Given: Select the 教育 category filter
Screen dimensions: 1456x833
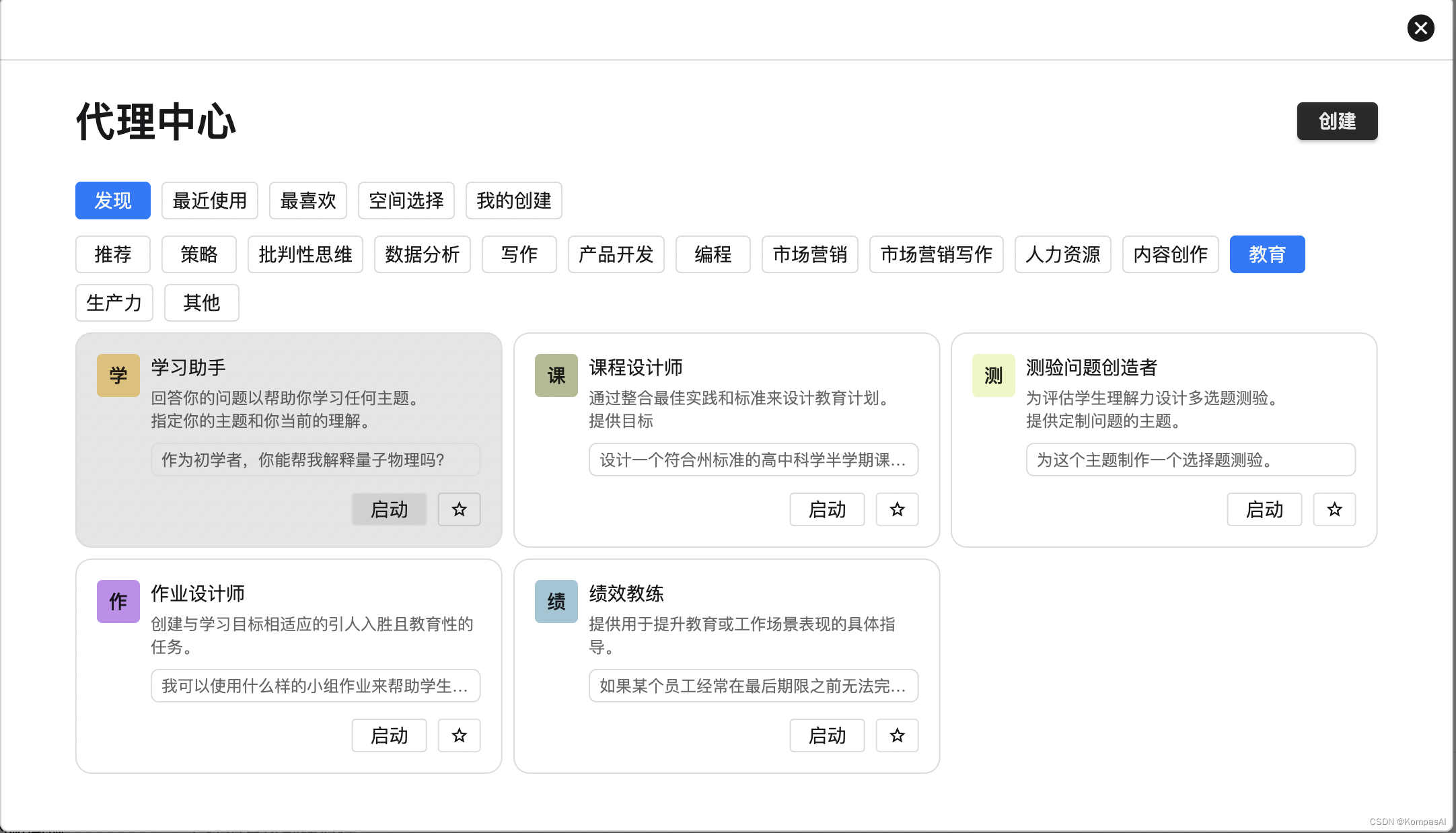Looking at the screenshot, I should (1268, 254).
